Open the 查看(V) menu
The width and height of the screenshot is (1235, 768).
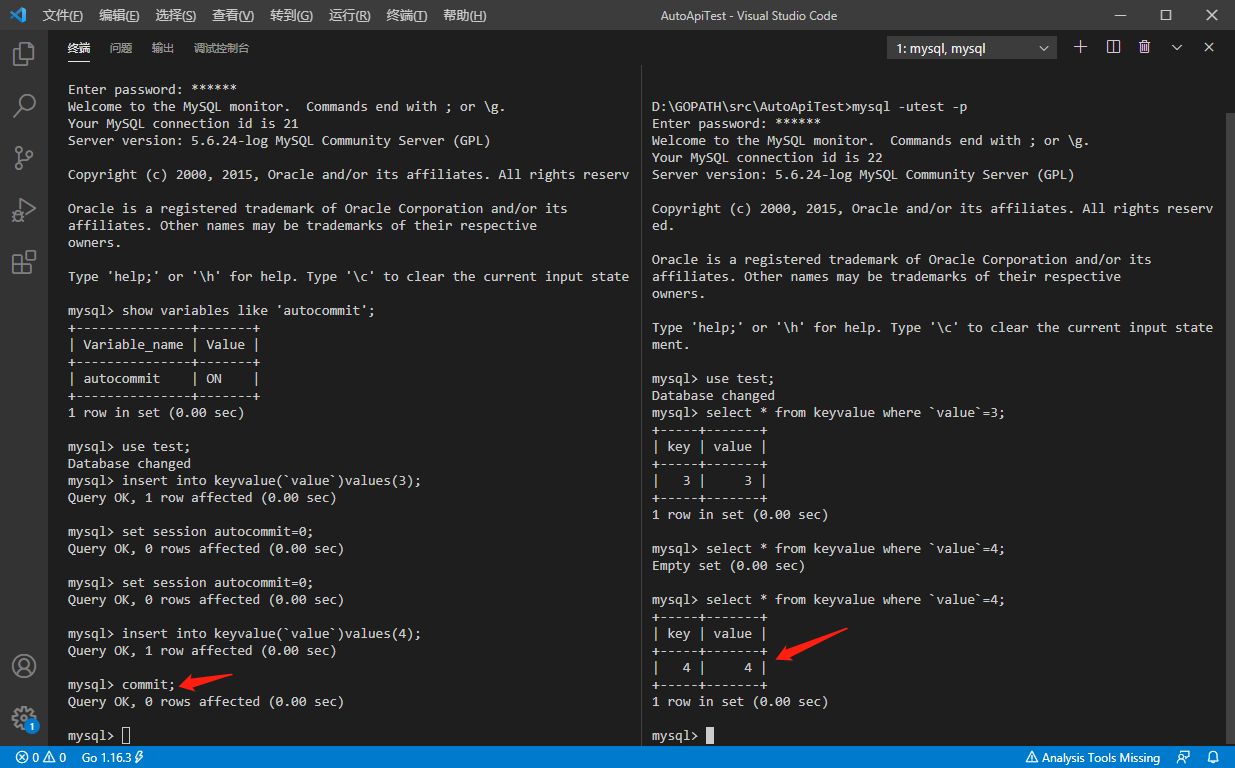pyautogui.click(x=233, y=15)
